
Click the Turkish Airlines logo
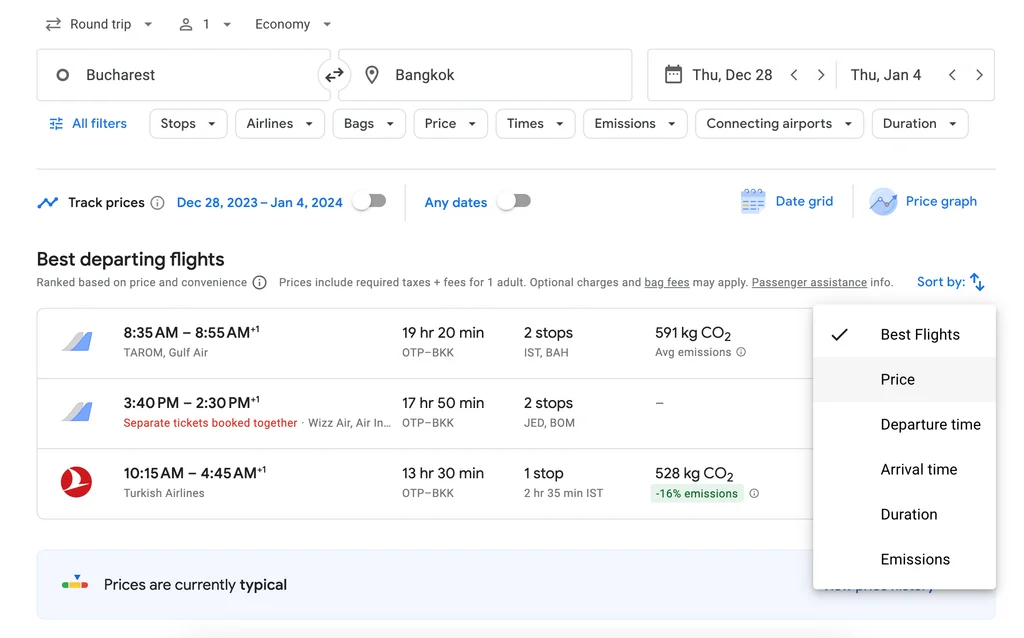[x=76, y=483]
